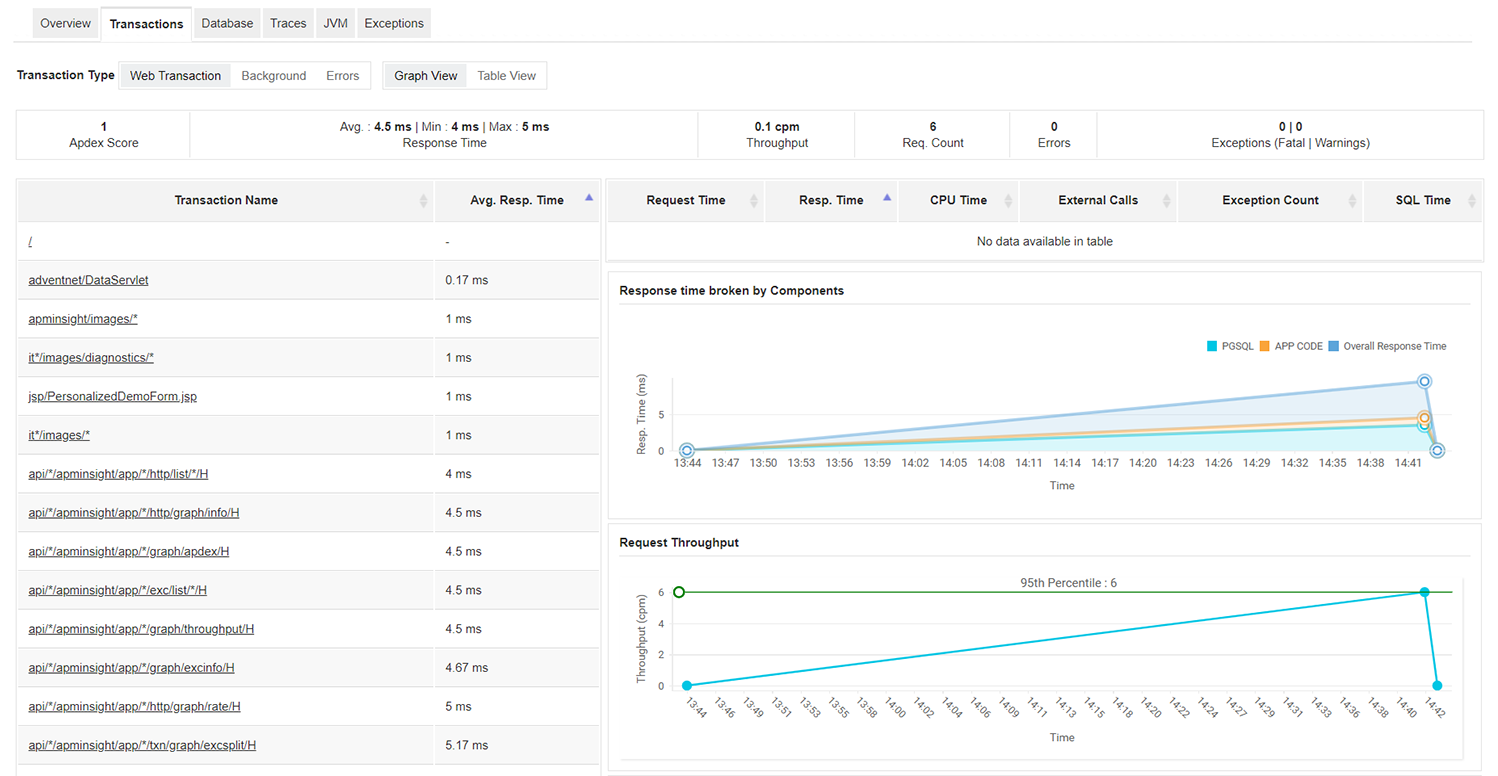Hide Overall Response Time legend series
This screenshot has width=1498, height=776.
(x=1387, y=346)
